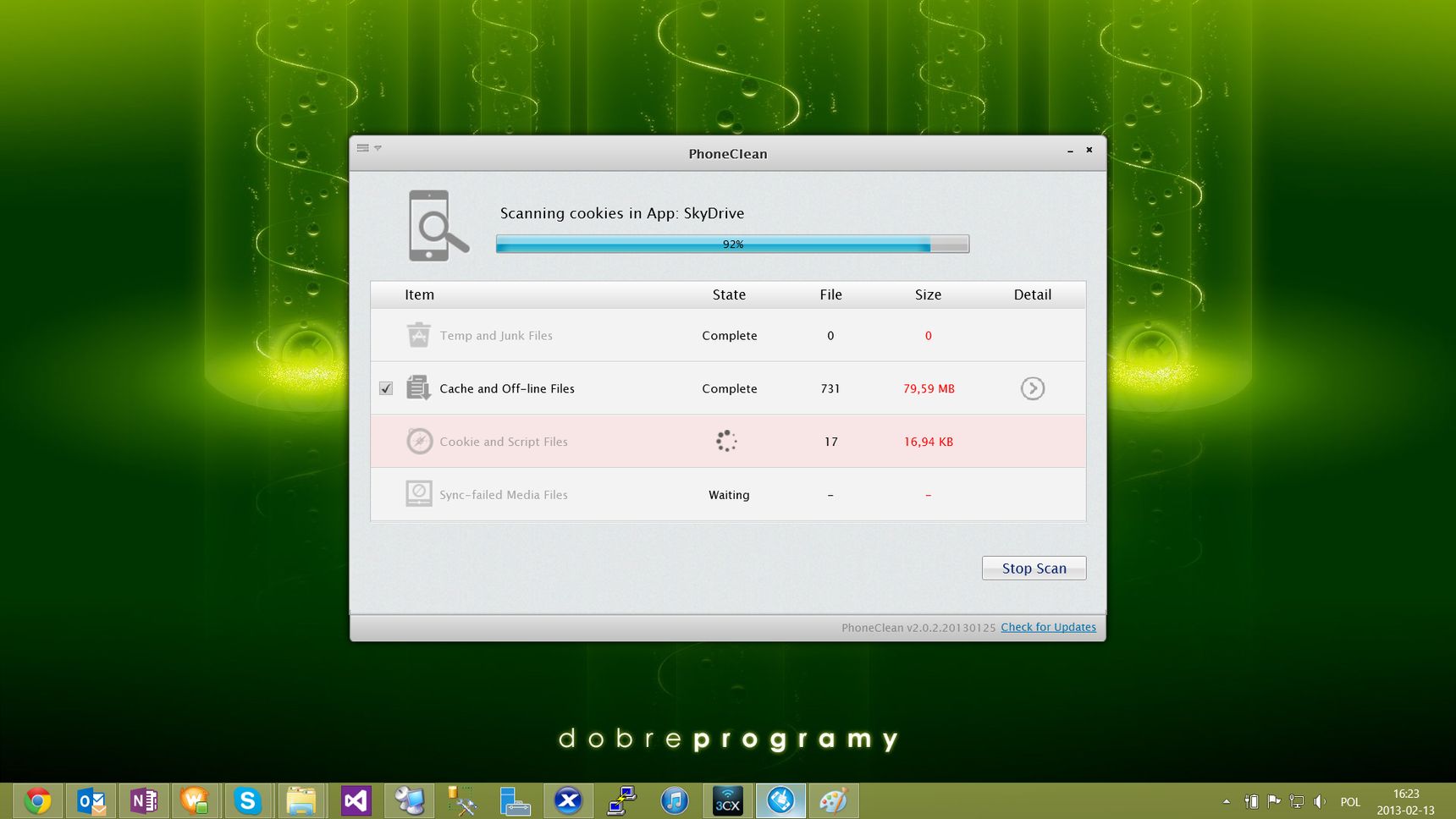Click the Temp and Junk Files trash icon
1456x819 pixels.
click(418, 335)
